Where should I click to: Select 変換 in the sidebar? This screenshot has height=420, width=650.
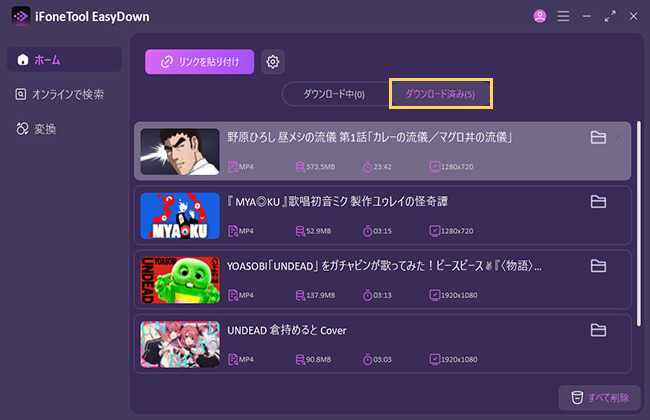(36, 129)
